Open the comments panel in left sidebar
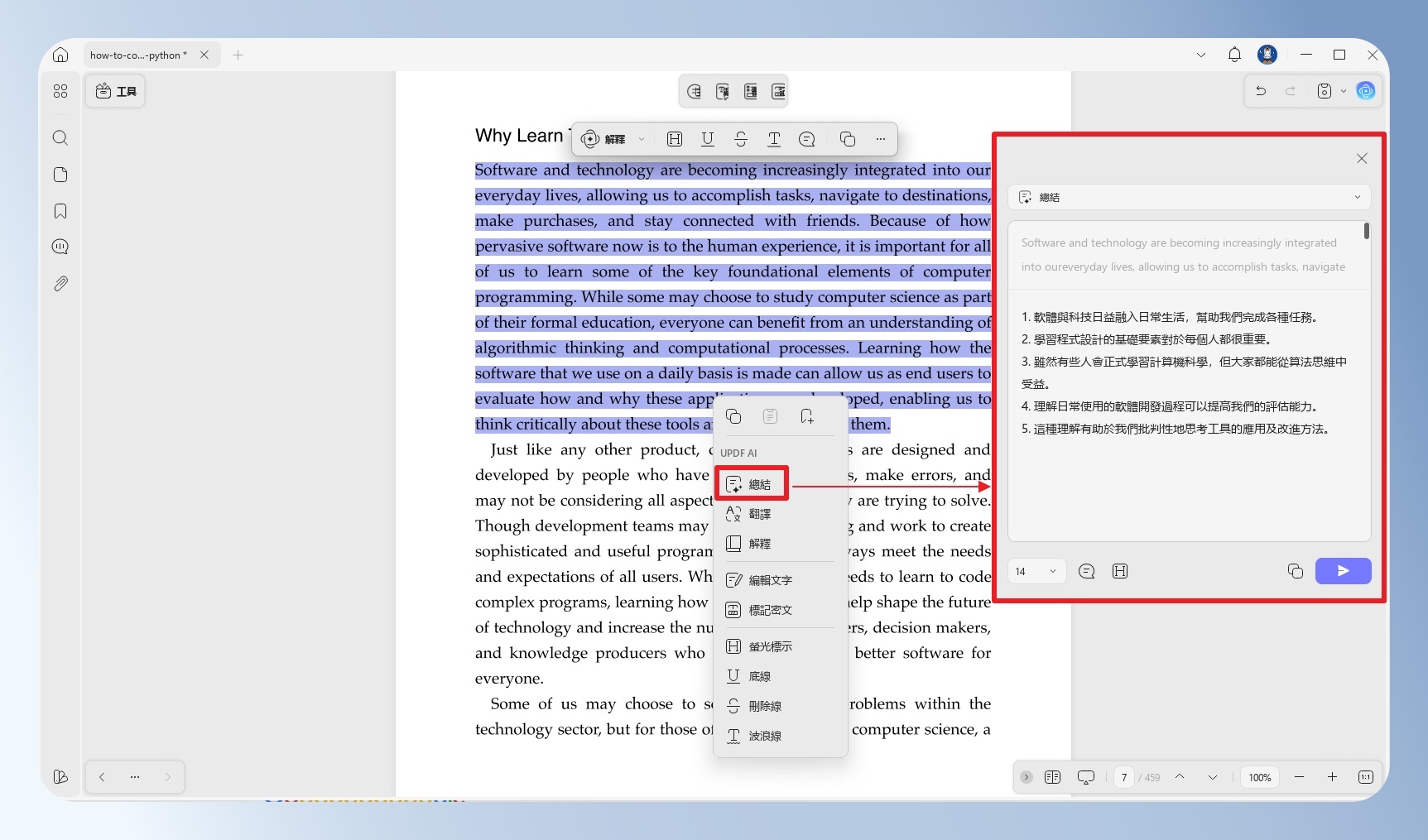 (60, 247)
